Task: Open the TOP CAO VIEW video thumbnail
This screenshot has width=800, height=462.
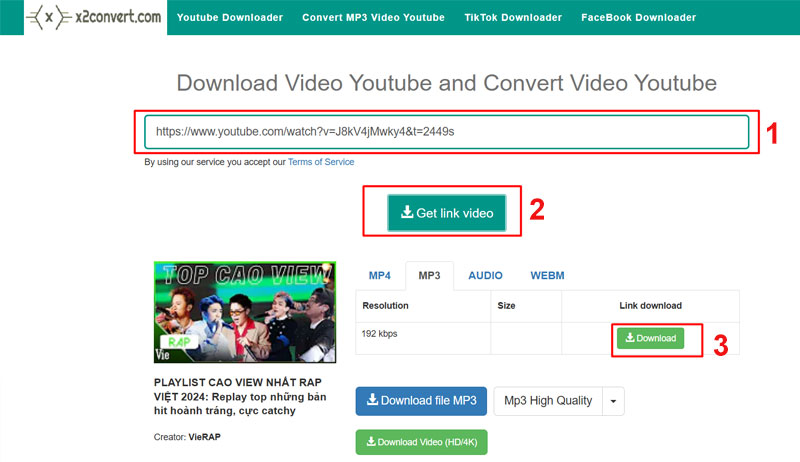Action: 245,312
